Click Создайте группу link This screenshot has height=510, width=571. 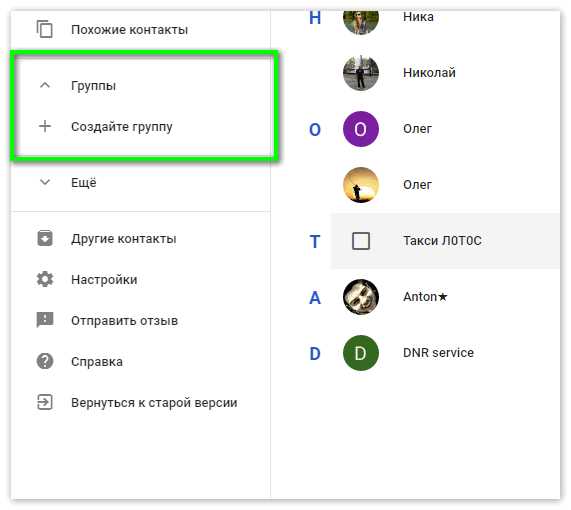pyautogui.click(x=122, y=127)
